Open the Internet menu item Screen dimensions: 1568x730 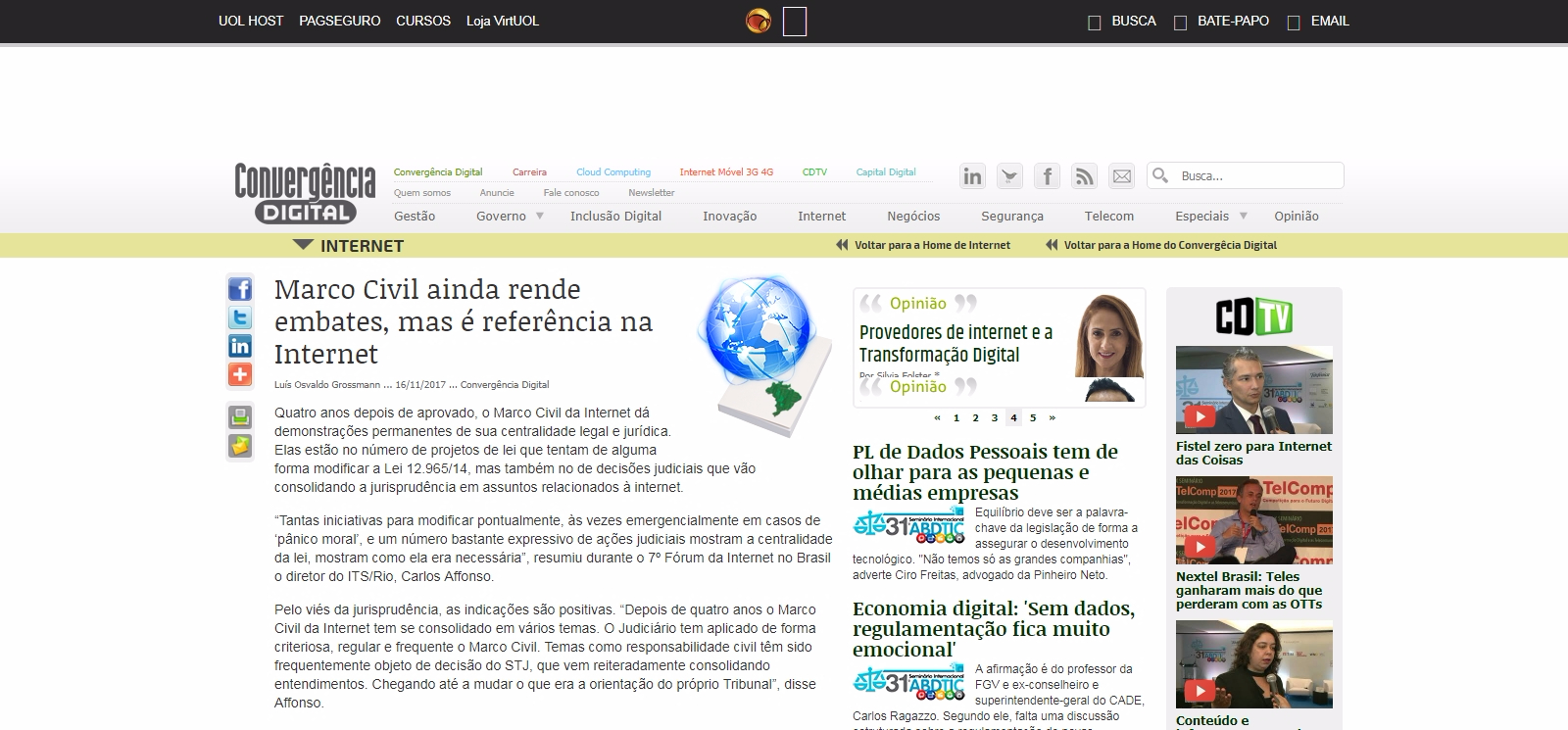[821, 216]
